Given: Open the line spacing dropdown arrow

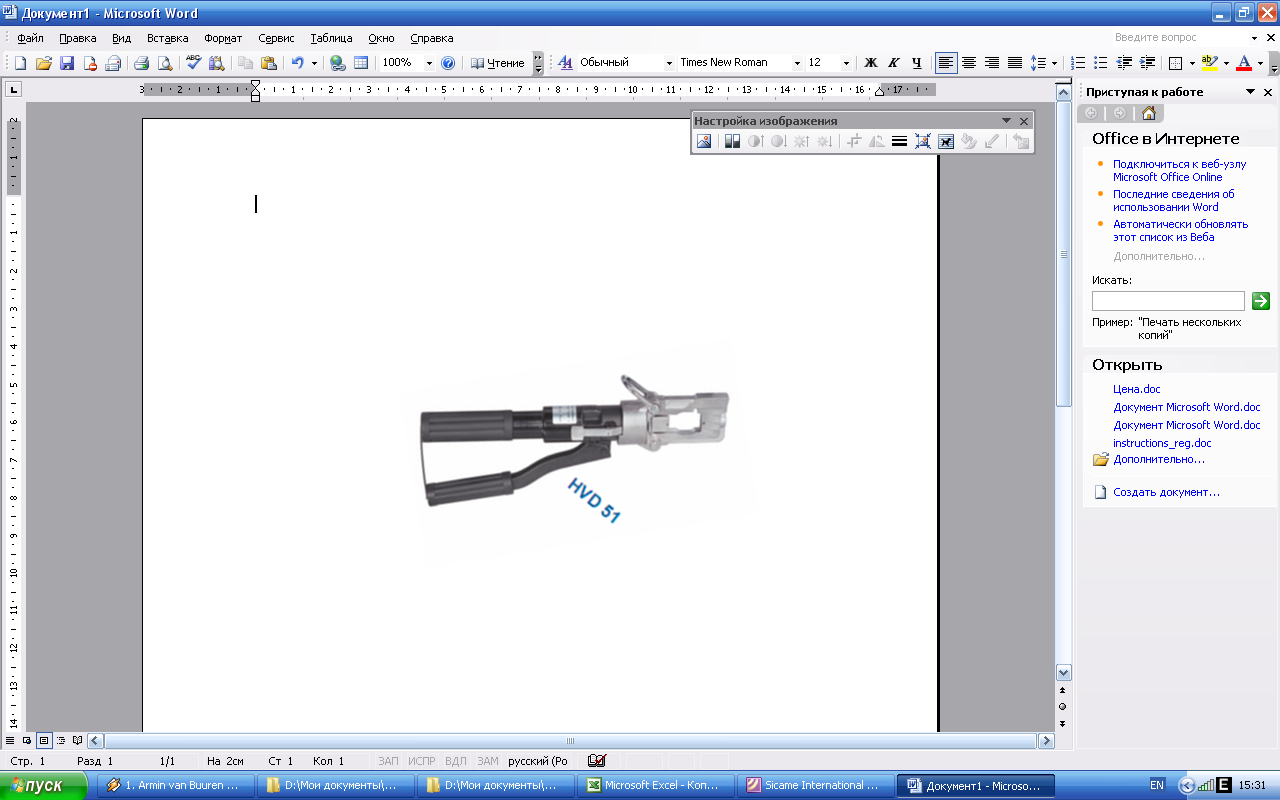Looking at the screenshot, I should tap(1054, 63).
